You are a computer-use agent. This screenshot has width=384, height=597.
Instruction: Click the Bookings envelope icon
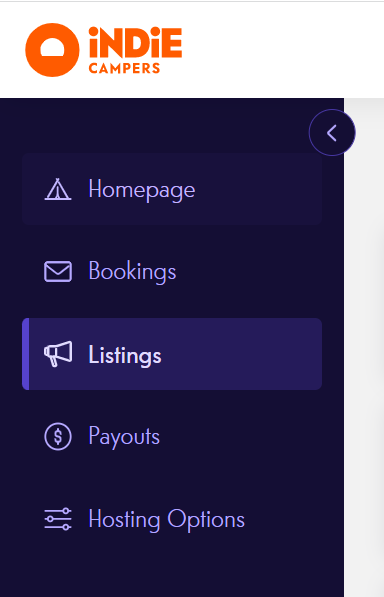(58, 271)
